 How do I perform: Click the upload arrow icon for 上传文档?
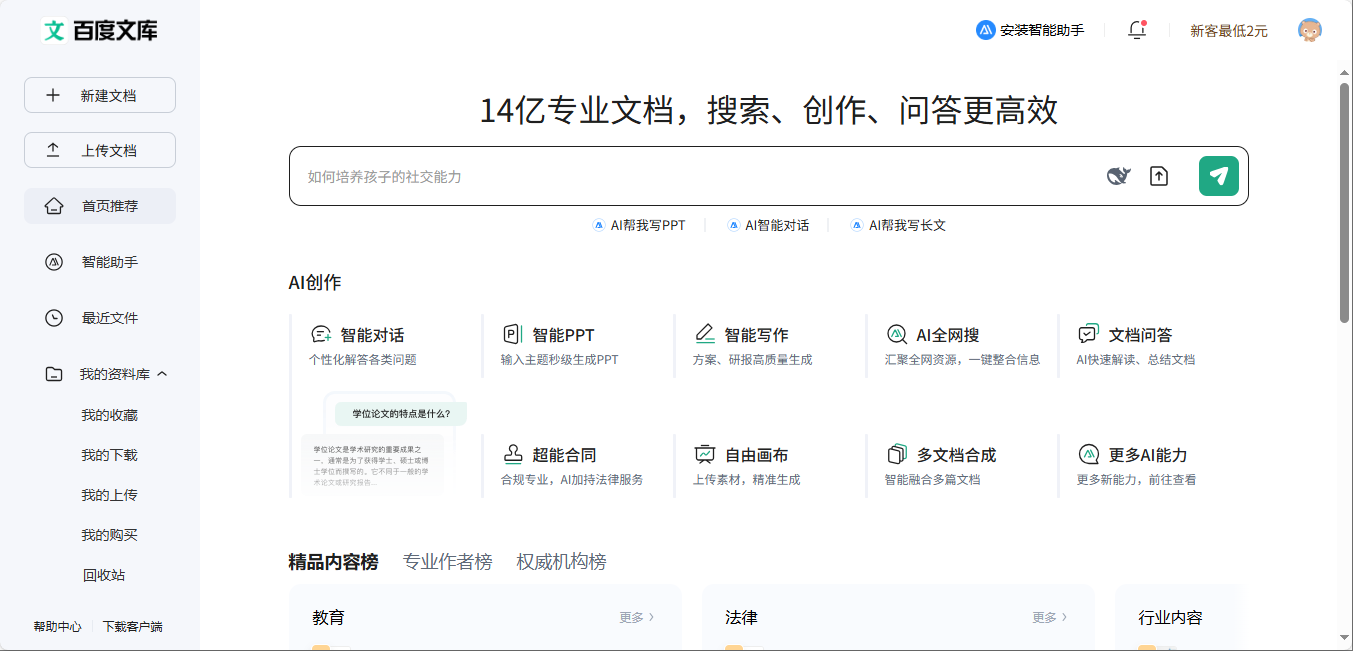[x=53, y=150]
